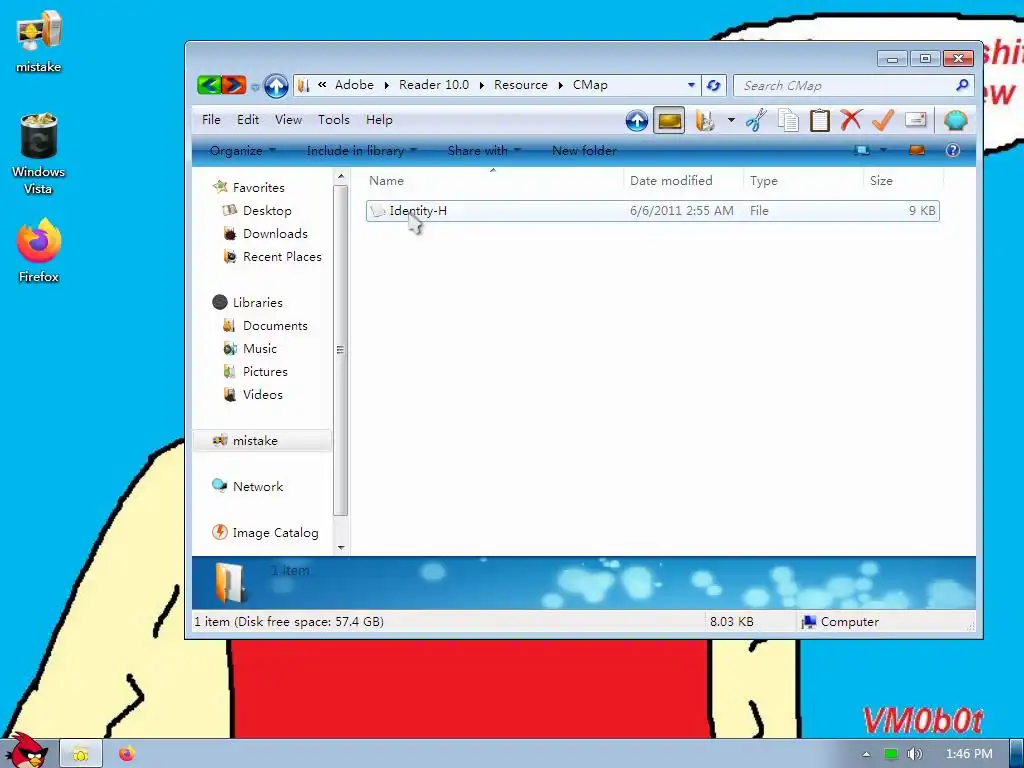The width and height of the screenshot is (1024, 768).
Task: Click the Refresh button beside the address bar
Action: (714, 86)
